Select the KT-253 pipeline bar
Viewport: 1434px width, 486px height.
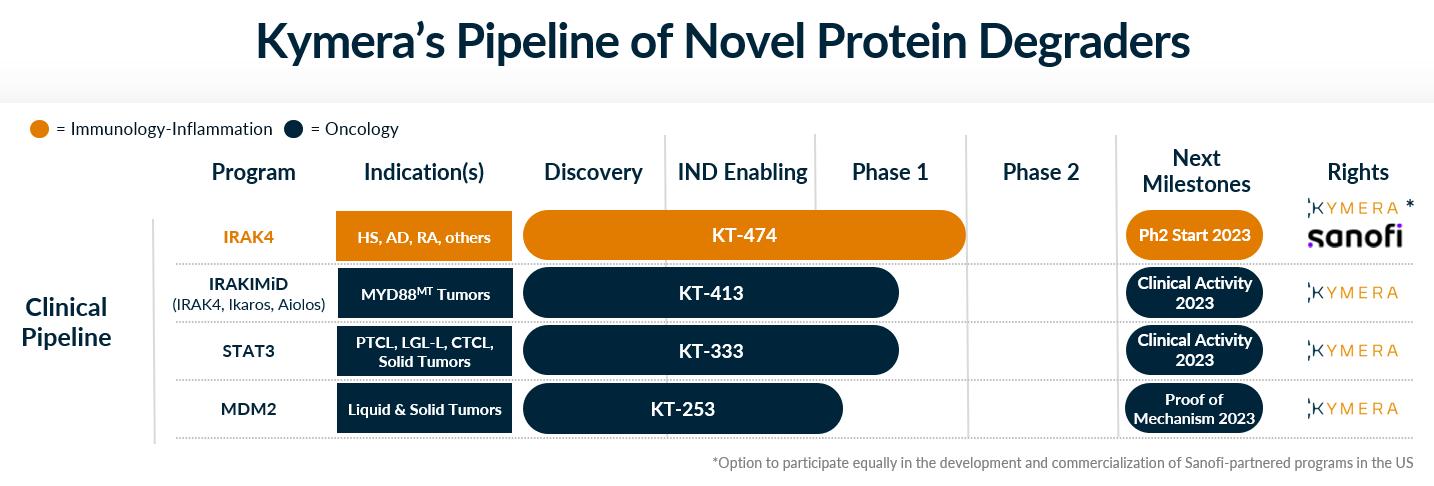click(x=683, y=408)
